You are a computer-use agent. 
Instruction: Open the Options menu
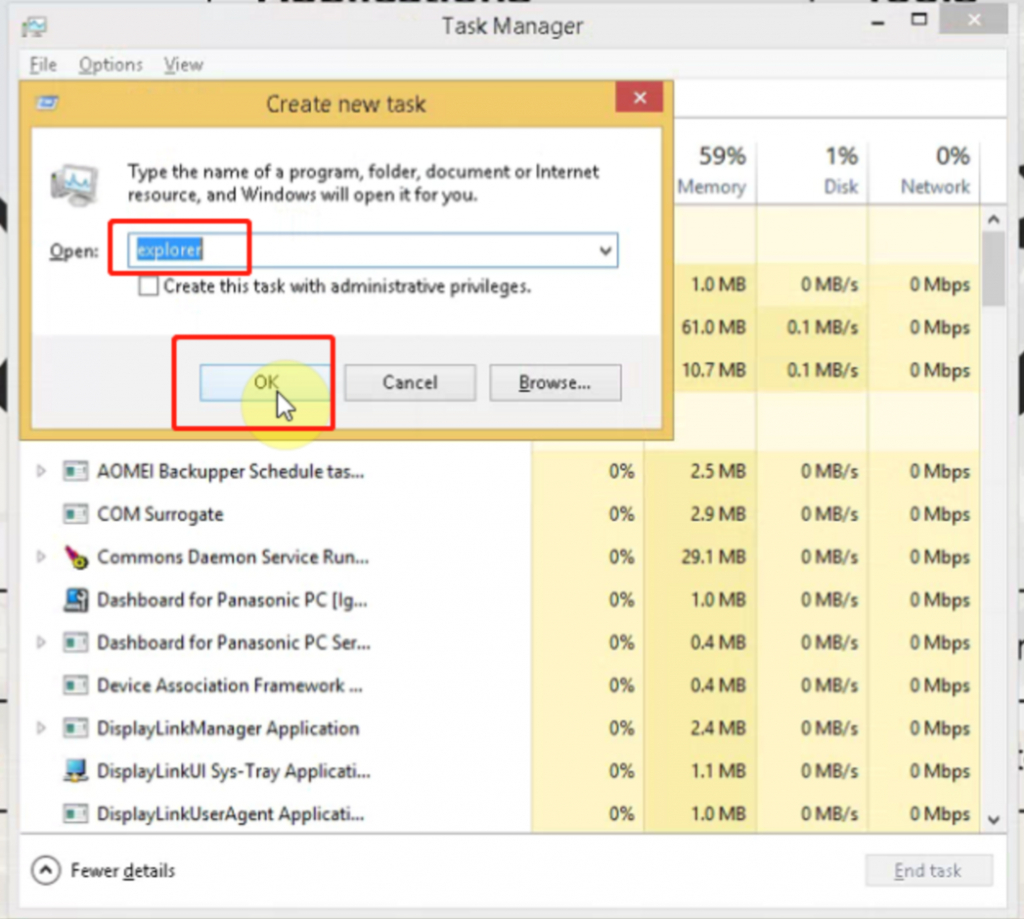point(111,65)
